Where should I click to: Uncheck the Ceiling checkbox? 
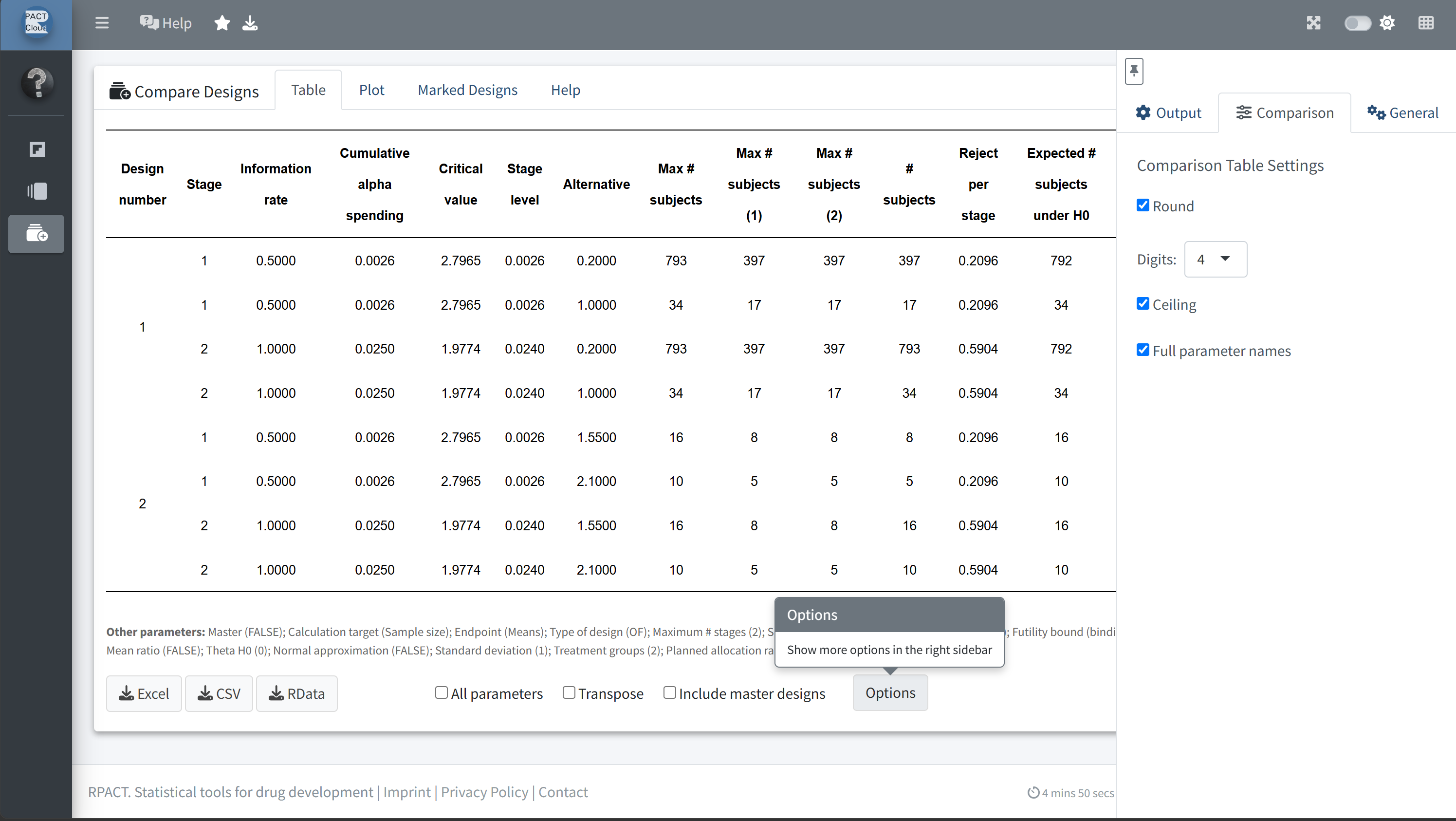pyautogui.click(x=1143, y=304)
